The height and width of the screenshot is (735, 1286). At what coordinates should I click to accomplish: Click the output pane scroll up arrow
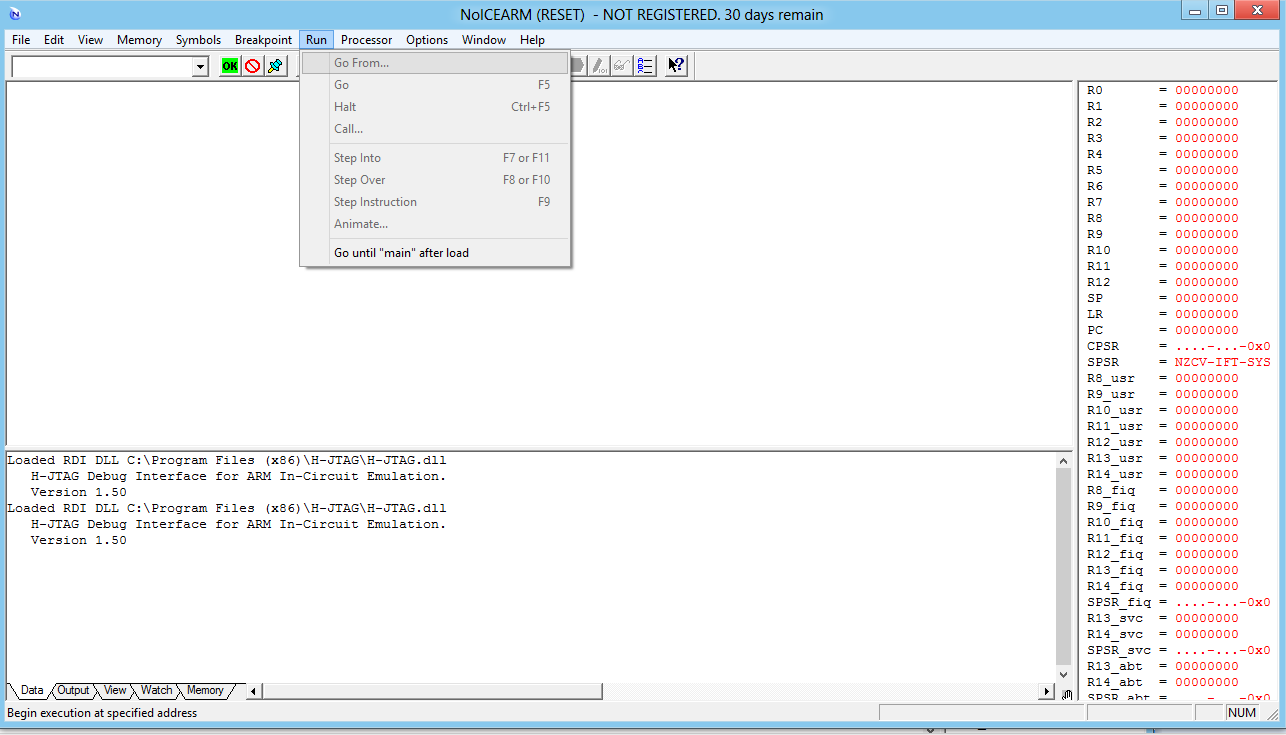point(1063,461)
